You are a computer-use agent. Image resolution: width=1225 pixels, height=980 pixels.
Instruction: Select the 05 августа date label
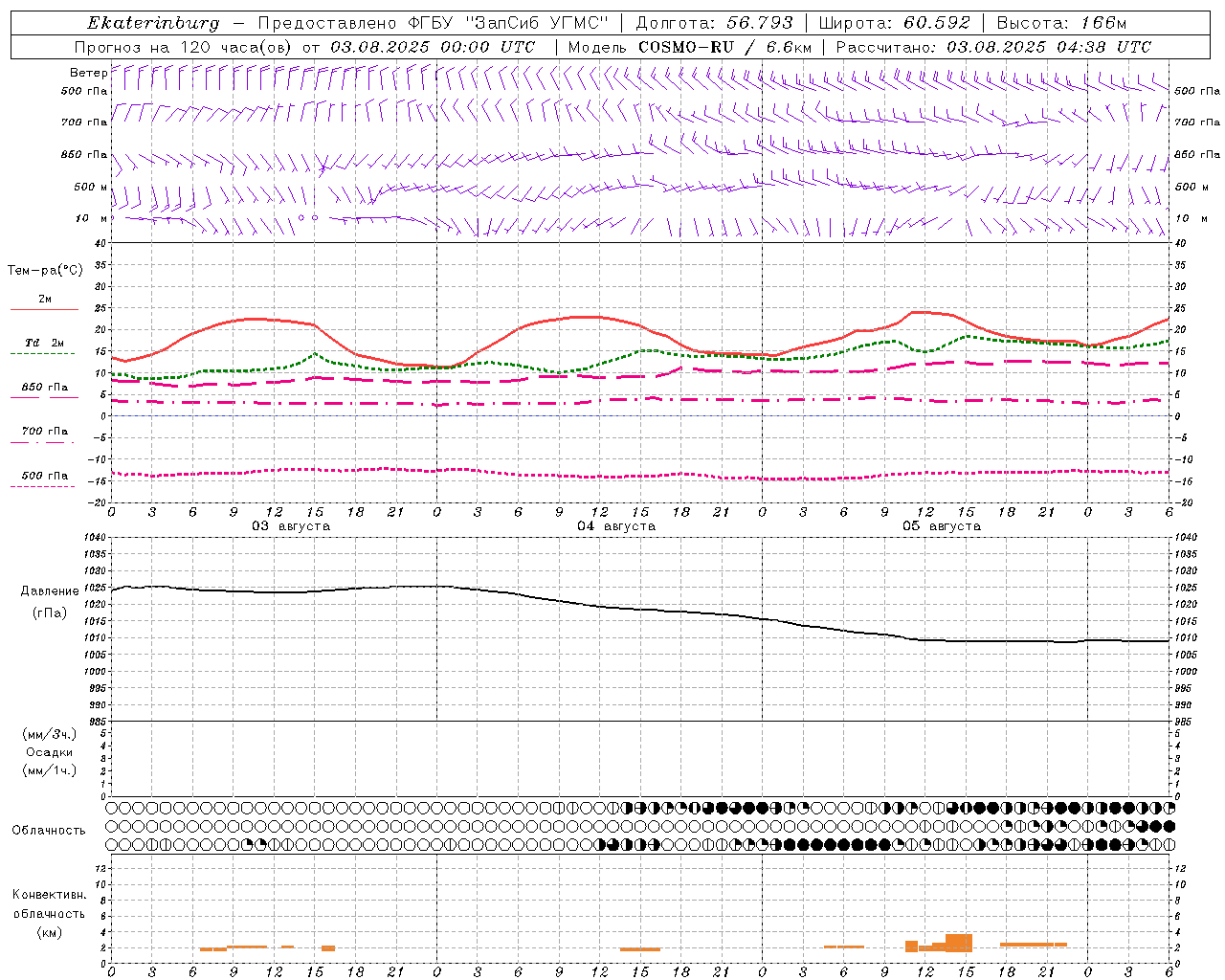click(942, 526)
